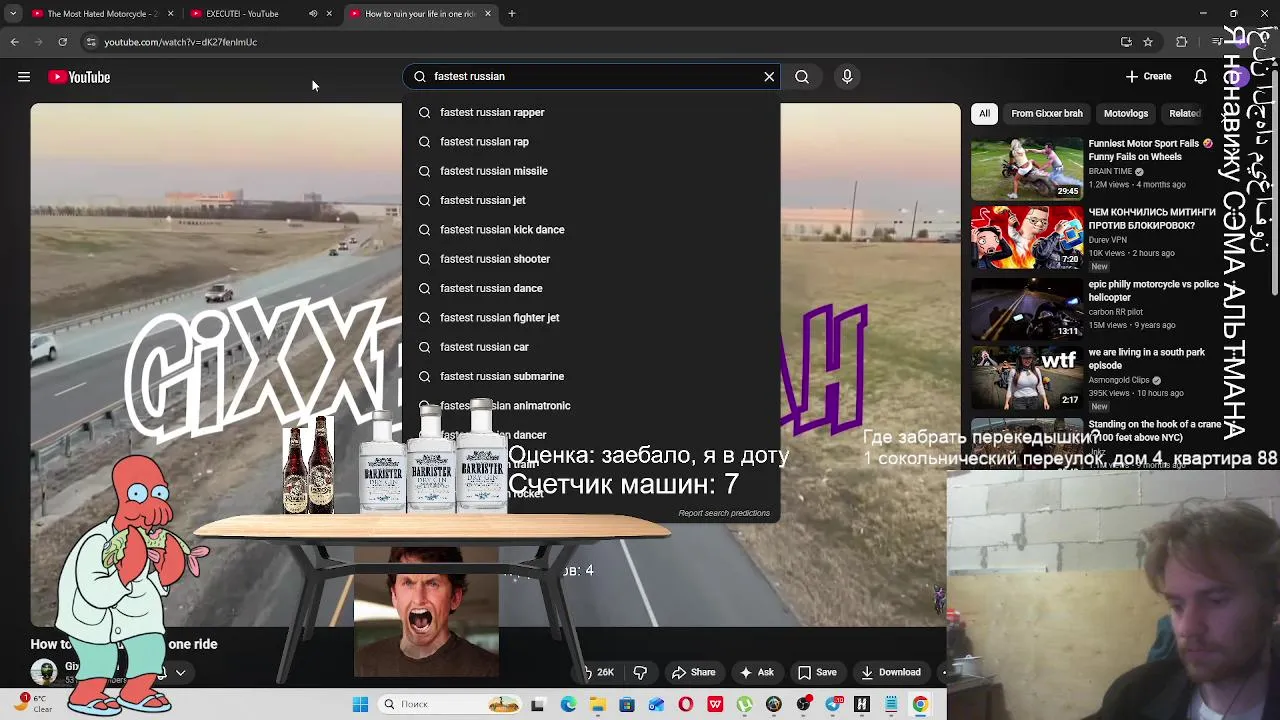Image resolution: width=1280 pixels, height=720 pixels.
Task: Open Opera browser from taskbar
Action: pos(685,704)
